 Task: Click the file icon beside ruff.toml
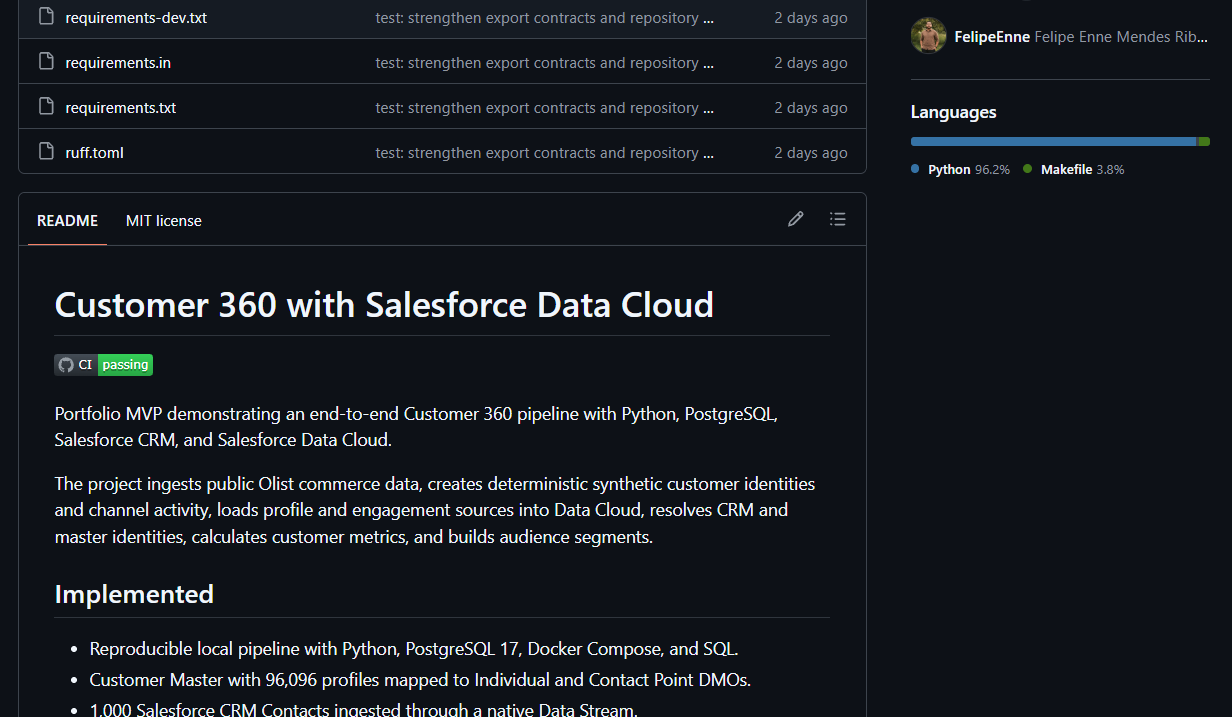pos(46,152)
